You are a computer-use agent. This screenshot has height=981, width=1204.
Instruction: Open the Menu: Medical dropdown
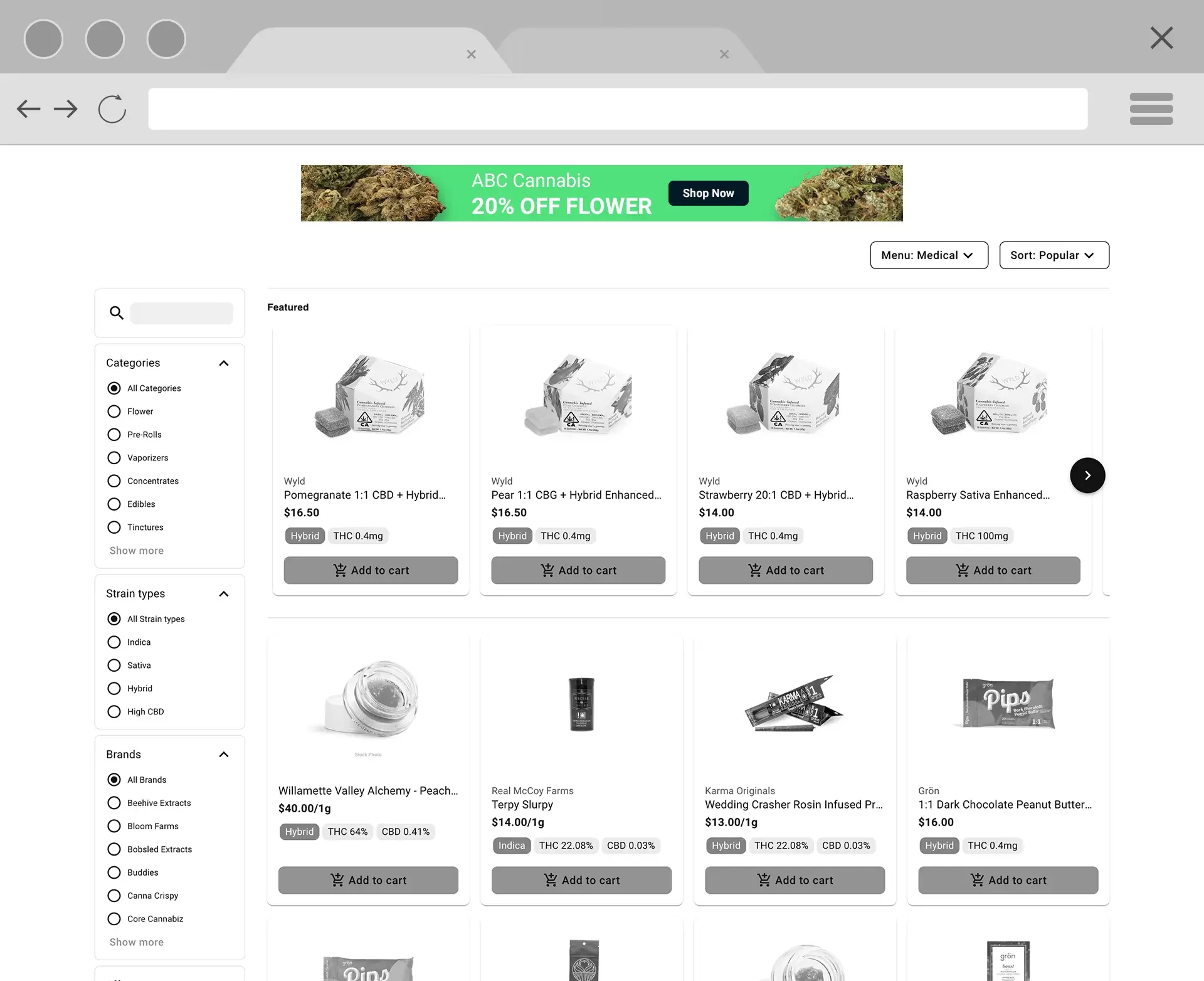pos(929,255)
